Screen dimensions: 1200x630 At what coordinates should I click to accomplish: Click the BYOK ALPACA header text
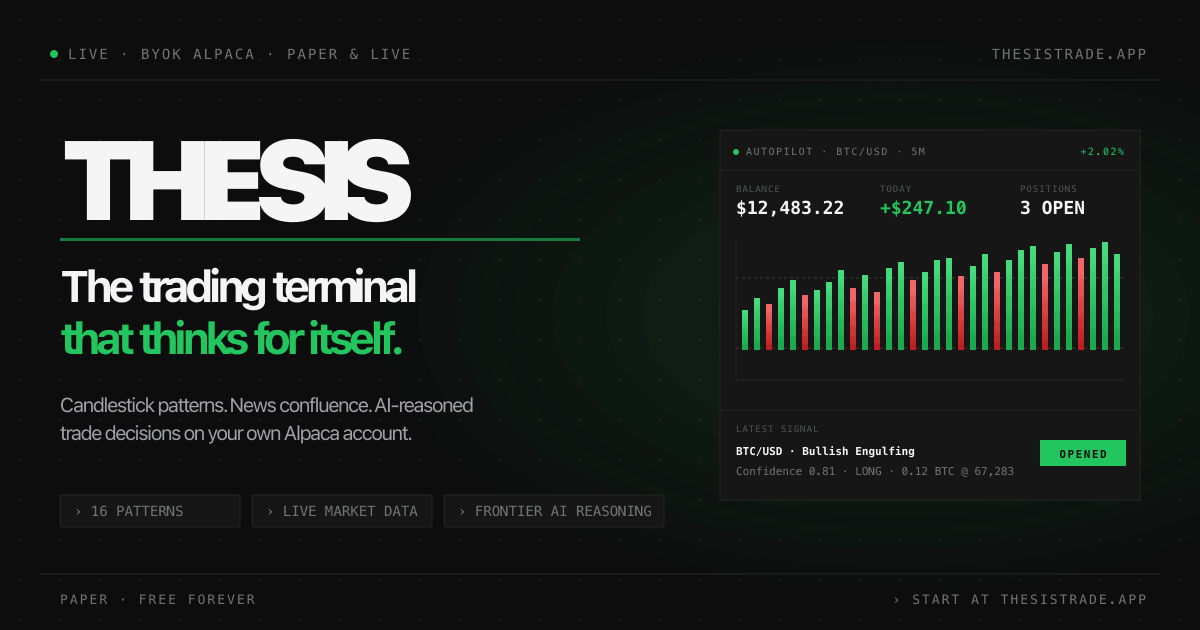tap(198, 54)
